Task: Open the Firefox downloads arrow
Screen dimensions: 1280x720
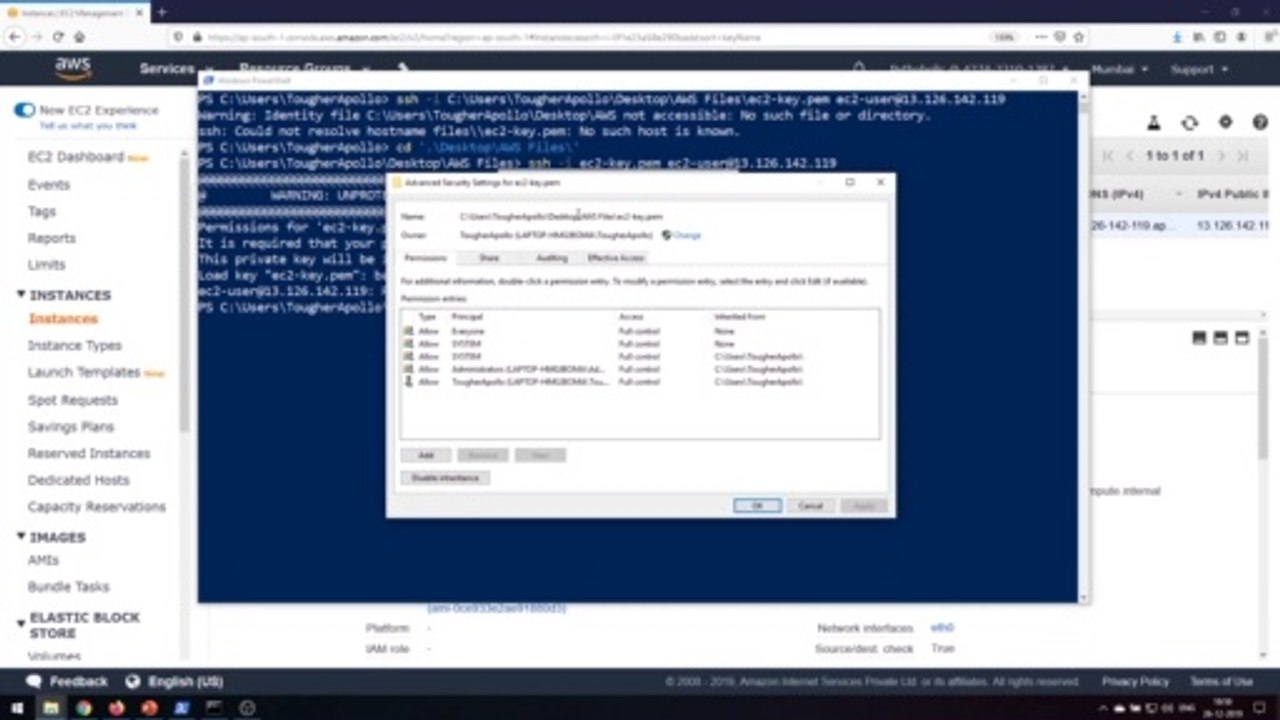Action: tap(1177, 37)
